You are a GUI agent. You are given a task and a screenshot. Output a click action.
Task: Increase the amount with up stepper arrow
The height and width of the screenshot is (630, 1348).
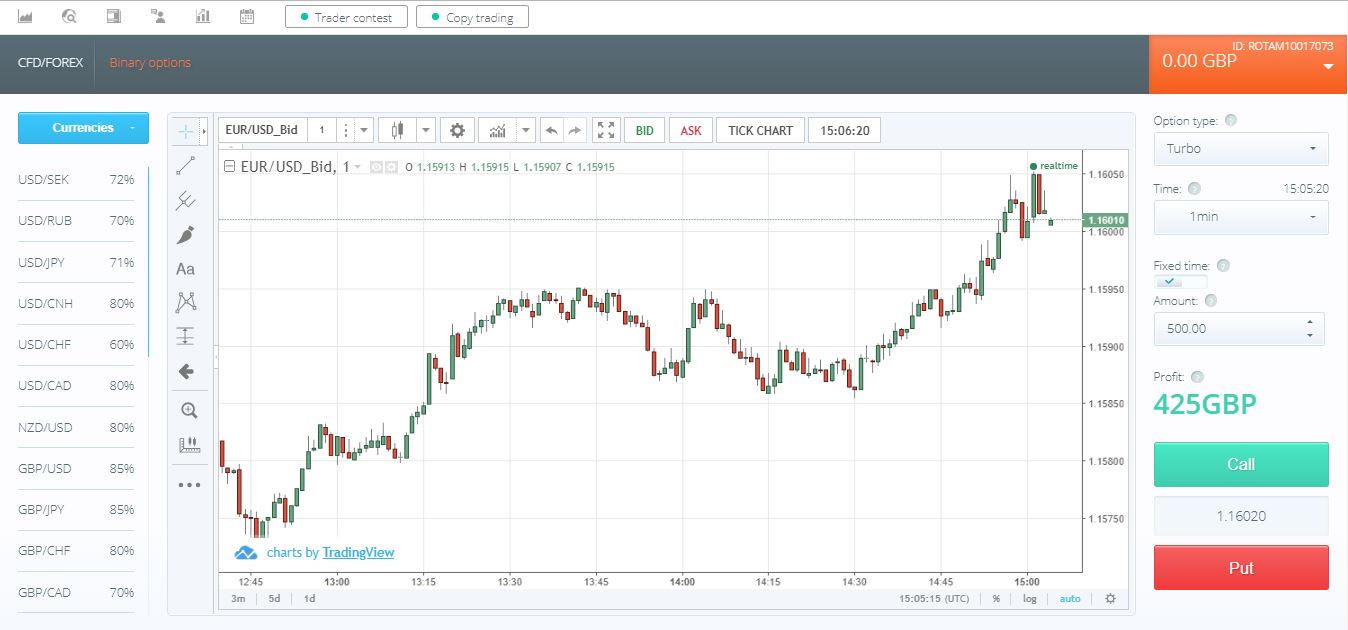tap(1310, 322)
